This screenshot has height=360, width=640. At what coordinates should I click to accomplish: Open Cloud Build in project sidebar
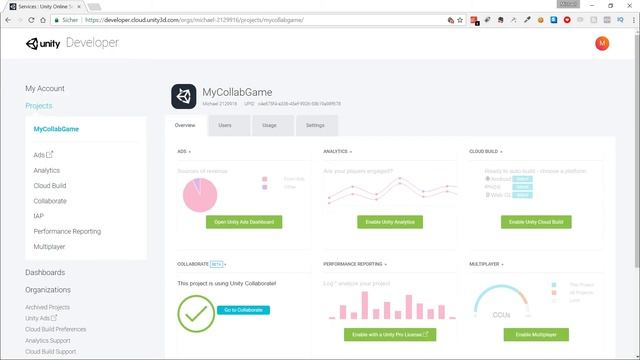pyautogui.click(x=50, y=185)
